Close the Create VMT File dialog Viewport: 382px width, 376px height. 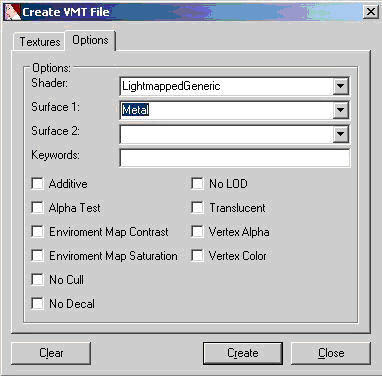click(x=370, y=12)
